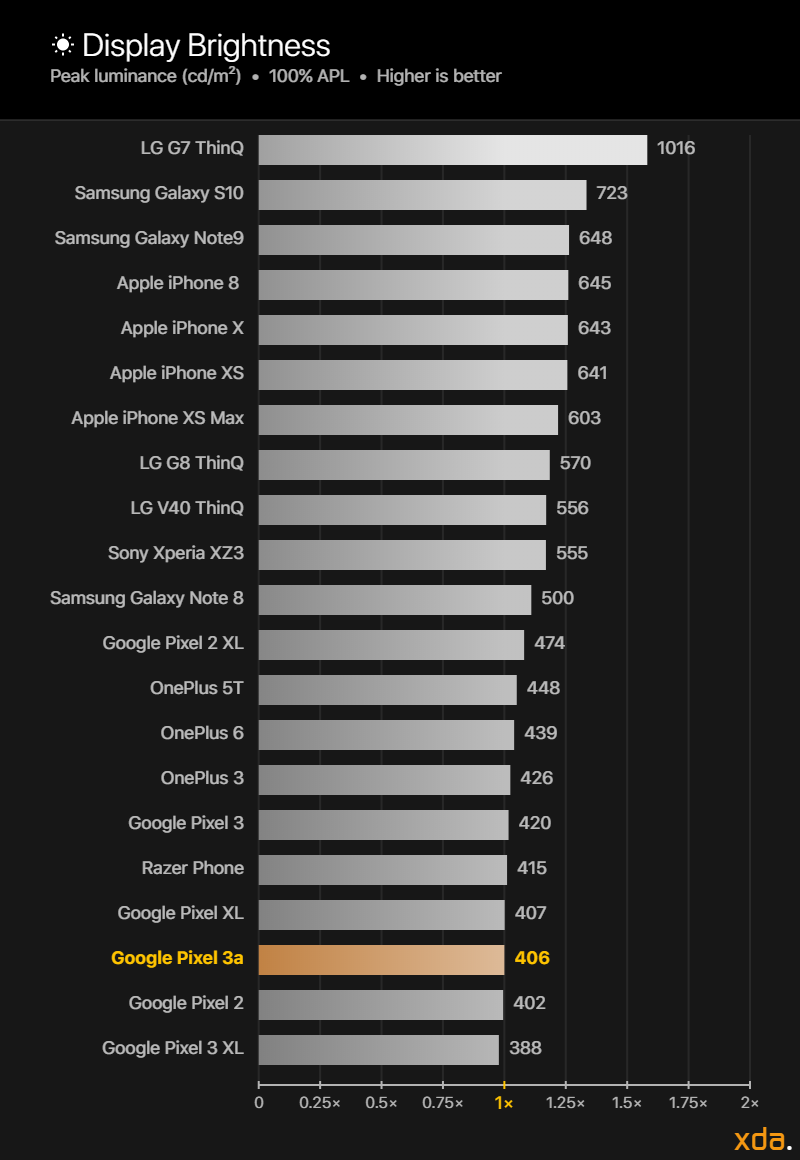Click the Google Pixel 3a label
Image resolution: width=800 pixels, height=1160 pixels.
click(177, 958)
